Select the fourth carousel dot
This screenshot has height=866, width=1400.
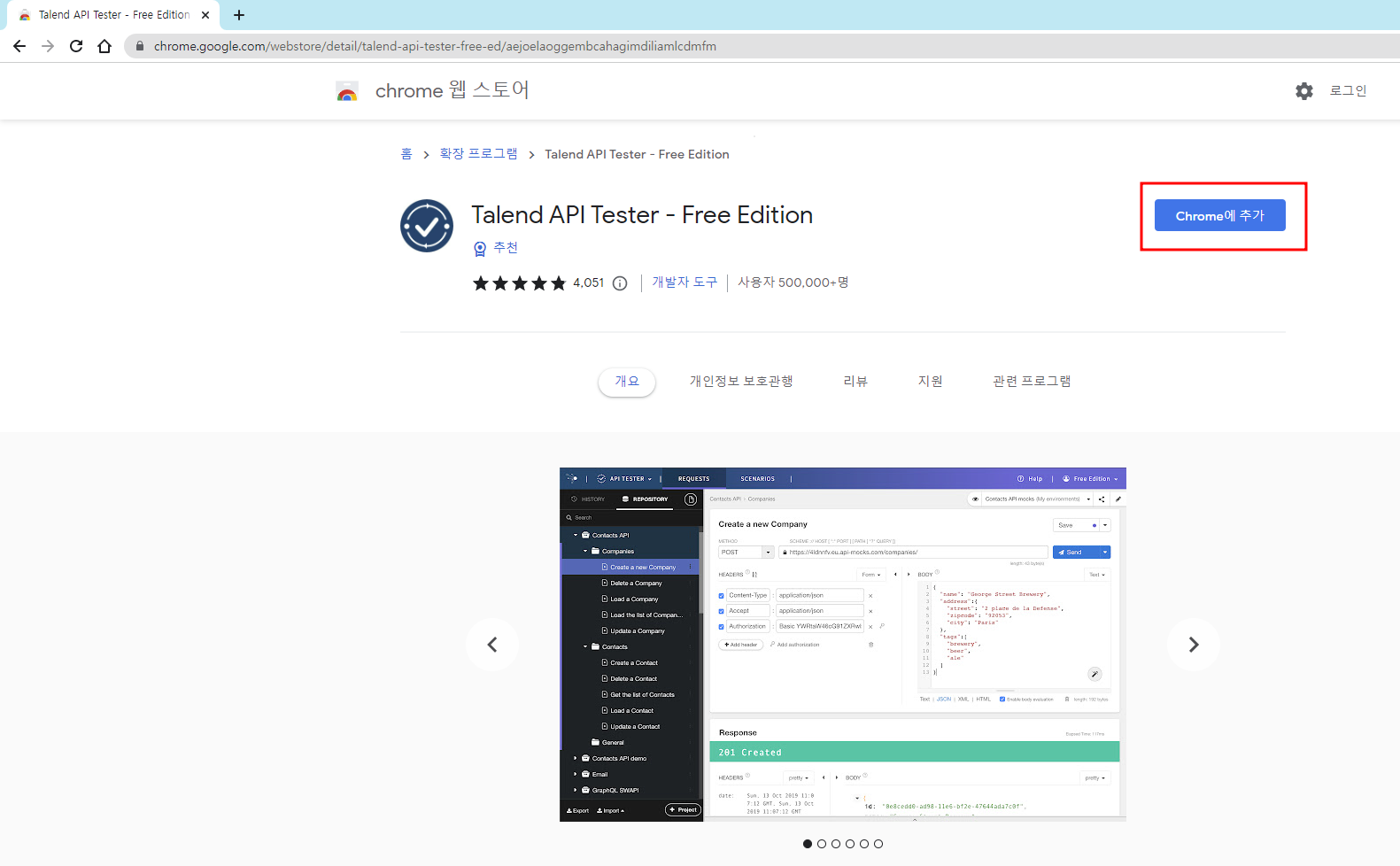tap(850, 844)
